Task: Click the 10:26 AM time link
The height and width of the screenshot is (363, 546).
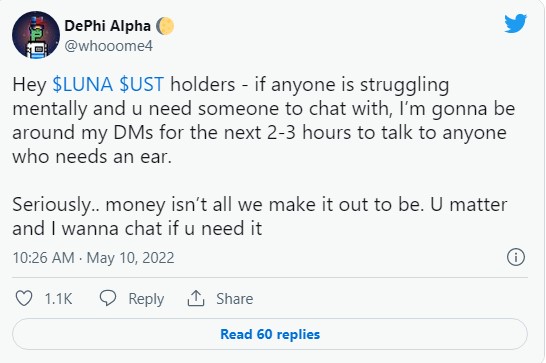Action: [x=44, y=258]
